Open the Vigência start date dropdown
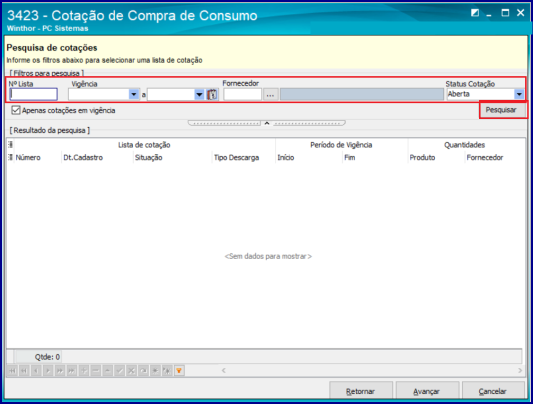Screen dimensions: 533x404 134,94
